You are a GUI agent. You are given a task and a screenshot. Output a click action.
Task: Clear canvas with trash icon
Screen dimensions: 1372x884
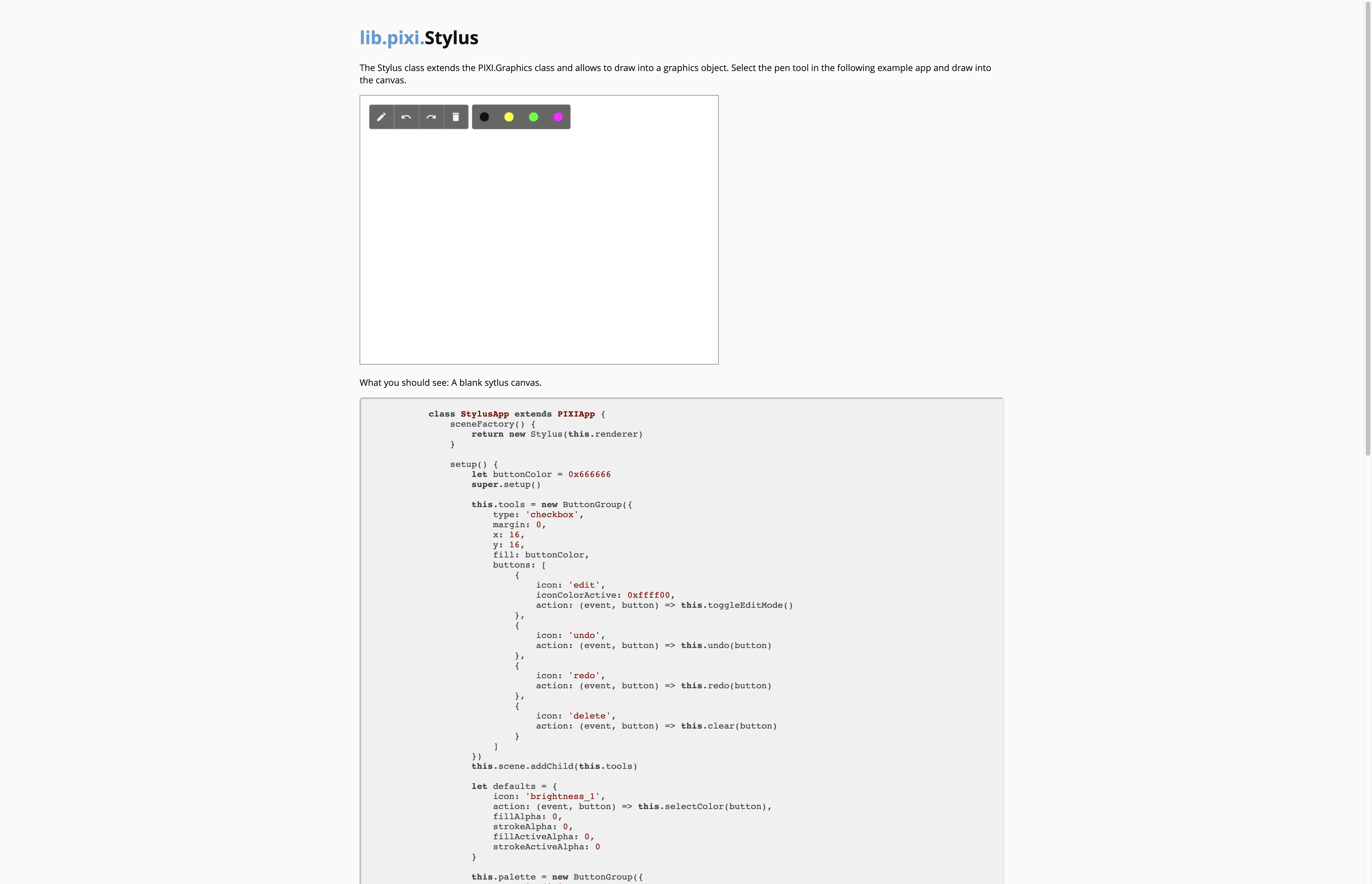coord(456,117)
